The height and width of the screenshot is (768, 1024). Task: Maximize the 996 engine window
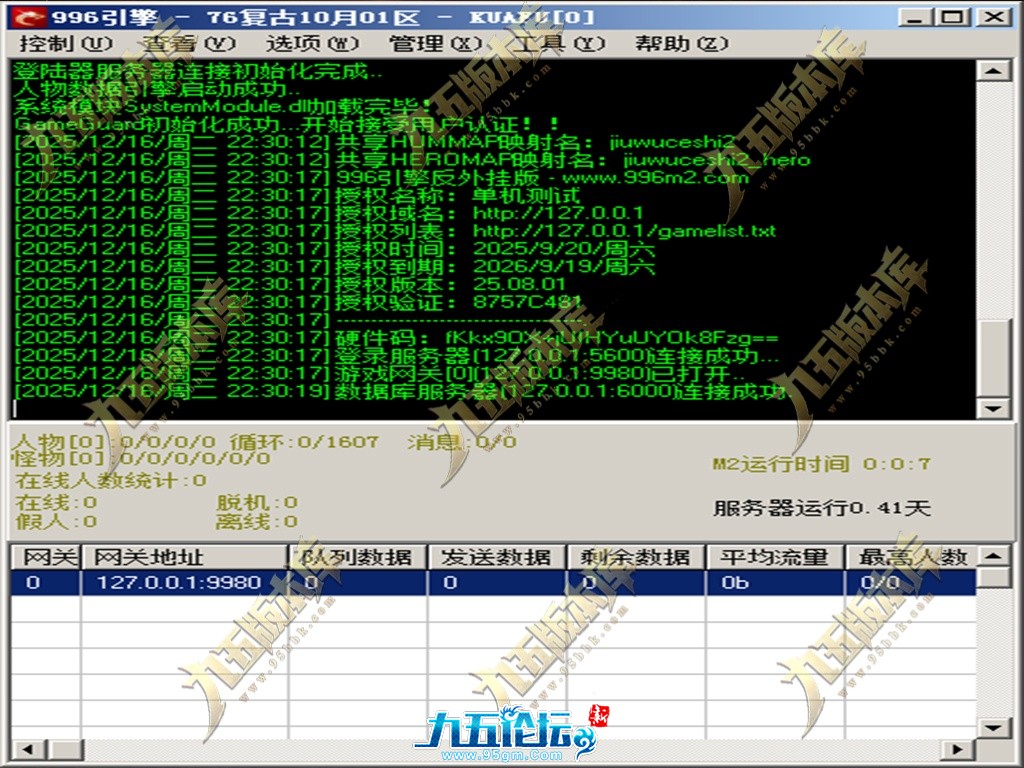(x=953, y=17)
